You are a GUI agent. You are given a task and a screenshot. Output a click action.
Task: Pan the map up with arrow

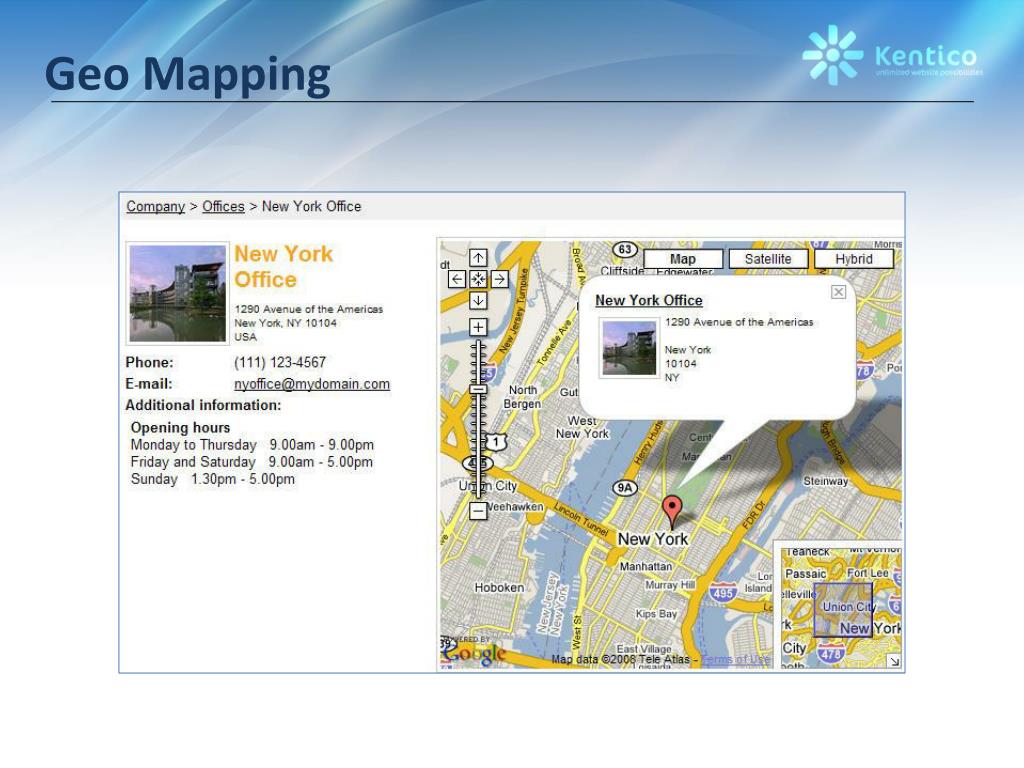pyautogui.click(x=478, y=258)
